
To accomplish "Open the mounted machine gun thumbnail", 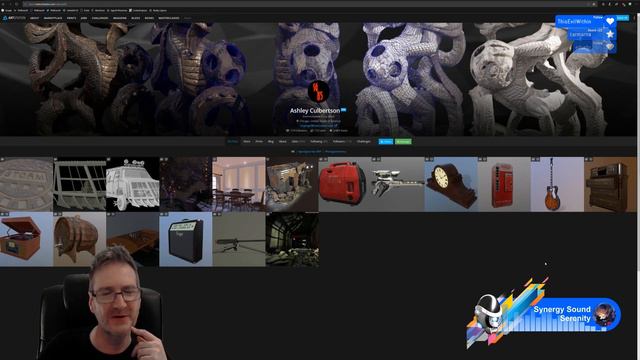I will coord(239,239).
